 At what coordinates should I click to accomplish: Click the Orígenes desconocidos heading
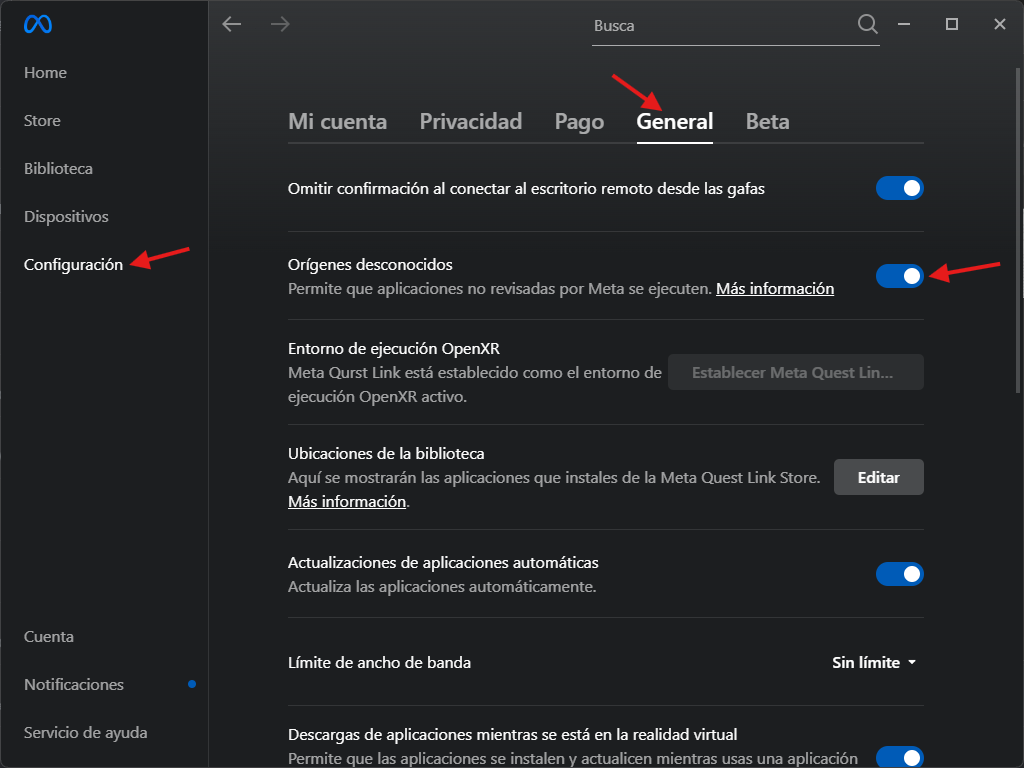[370, 264]
